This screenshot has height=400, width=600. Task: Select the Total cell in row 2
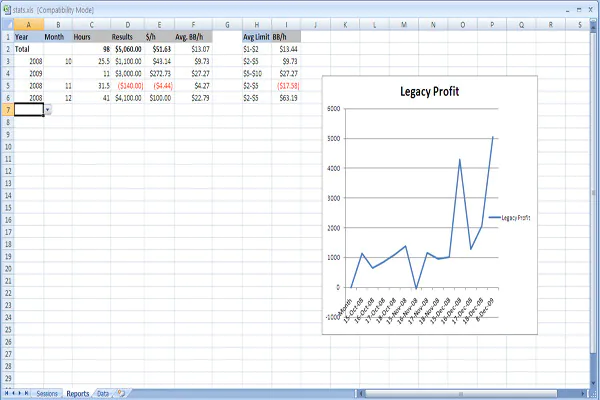point(29,49)
